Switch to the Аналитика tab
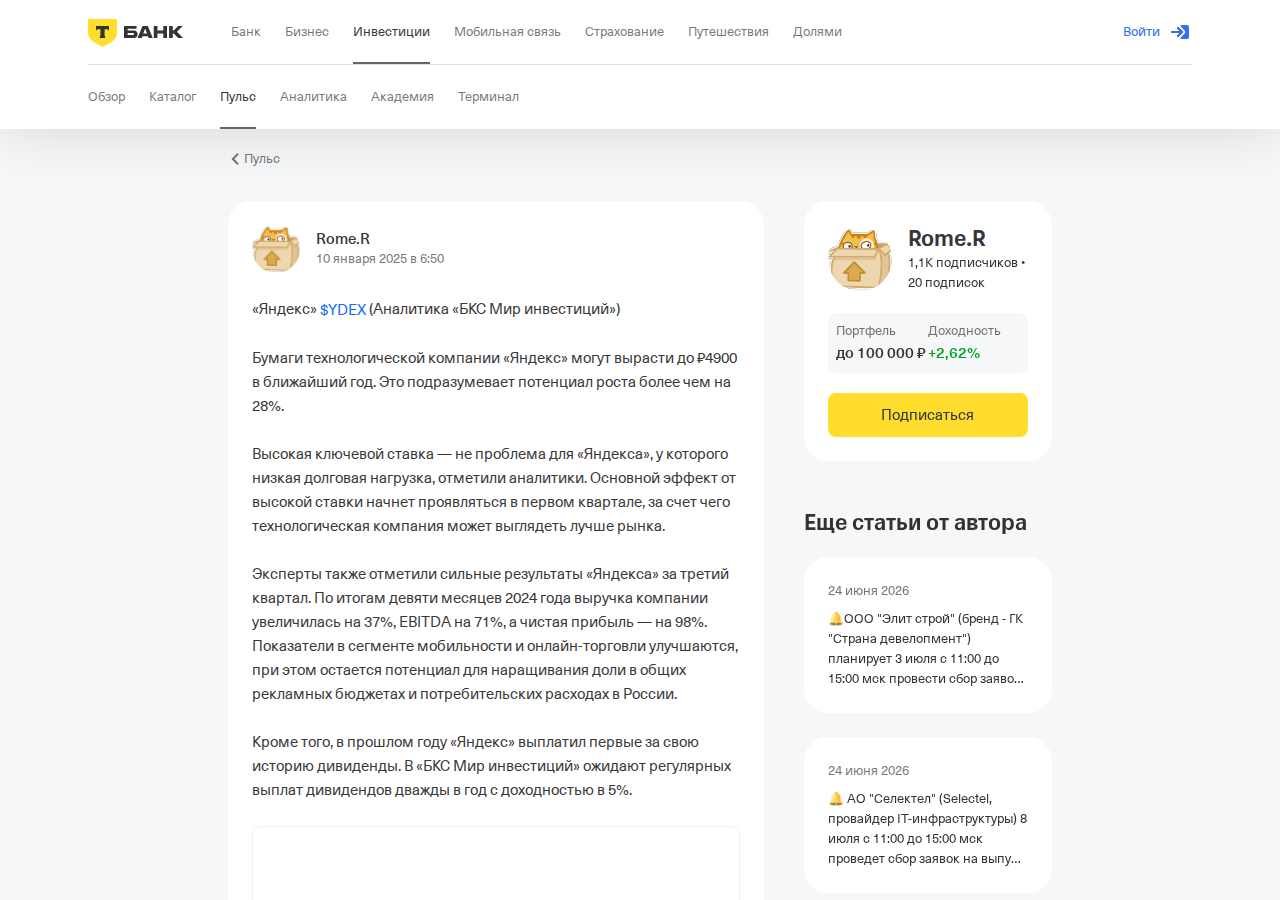1280x900 pixels. click(x=313, y=97)
